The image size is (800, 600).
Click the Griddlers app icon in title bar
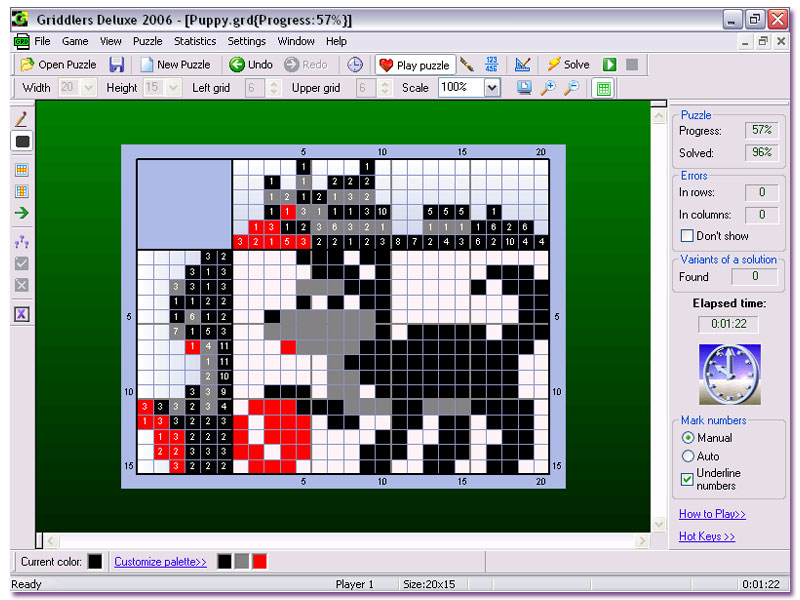(x=20, y=19)
